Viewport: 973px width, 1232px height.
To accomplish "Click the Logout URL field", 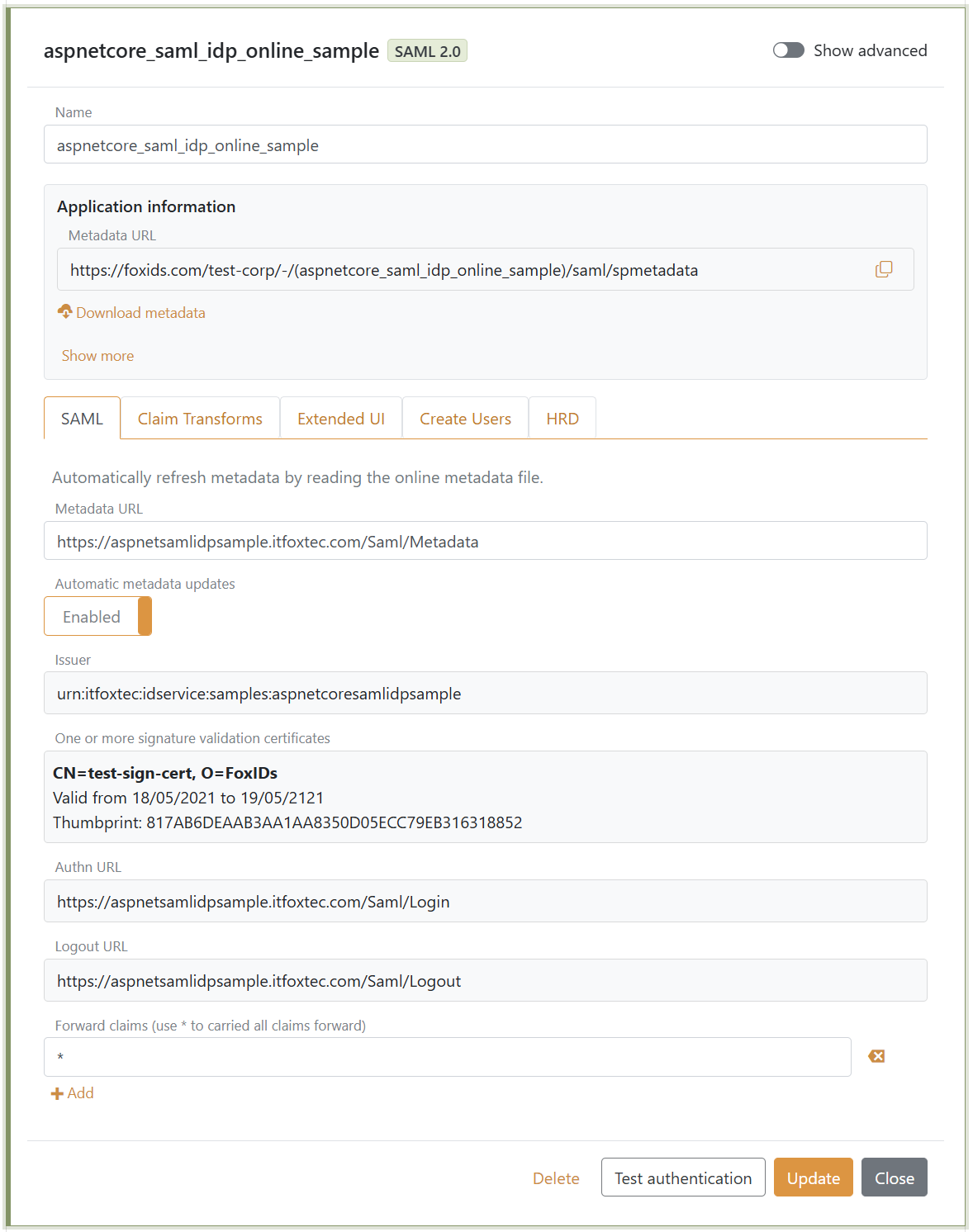I will tap(486, 980).
